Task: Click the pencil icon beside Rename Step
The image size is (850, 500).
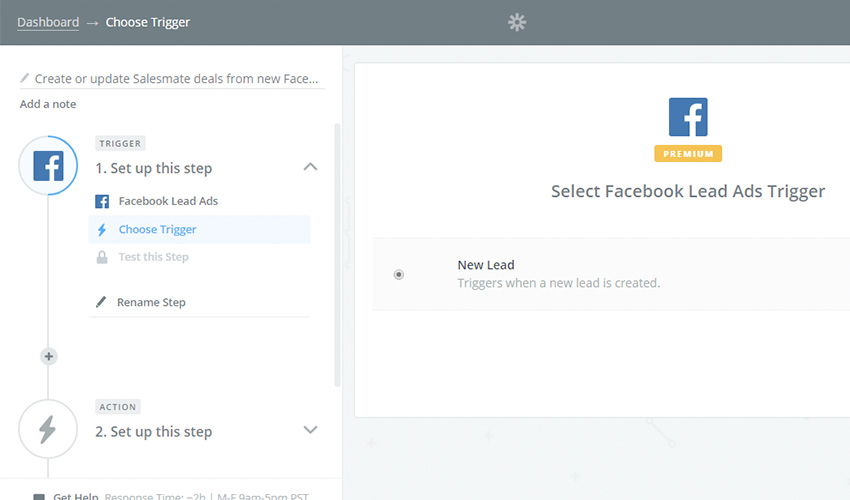Action: click(101, 302)
